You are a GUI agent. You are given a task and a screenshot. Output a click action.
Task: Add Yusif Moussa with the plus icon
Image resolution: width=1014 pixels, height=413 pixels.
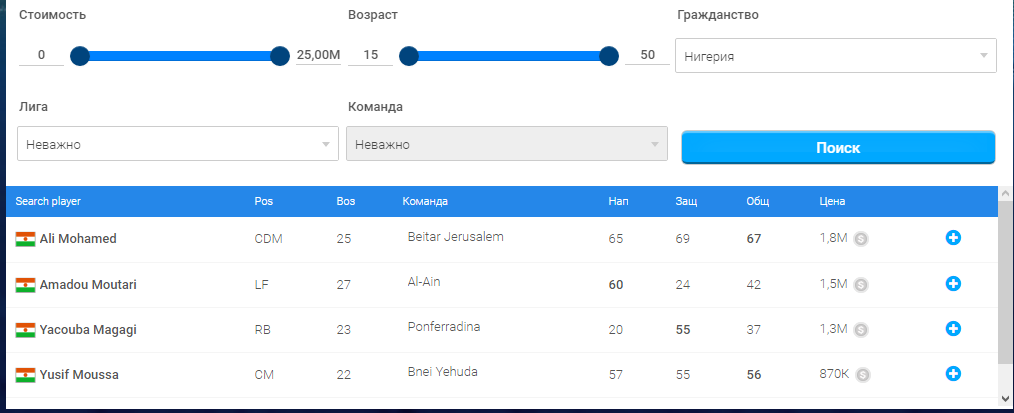click(953, 374)
